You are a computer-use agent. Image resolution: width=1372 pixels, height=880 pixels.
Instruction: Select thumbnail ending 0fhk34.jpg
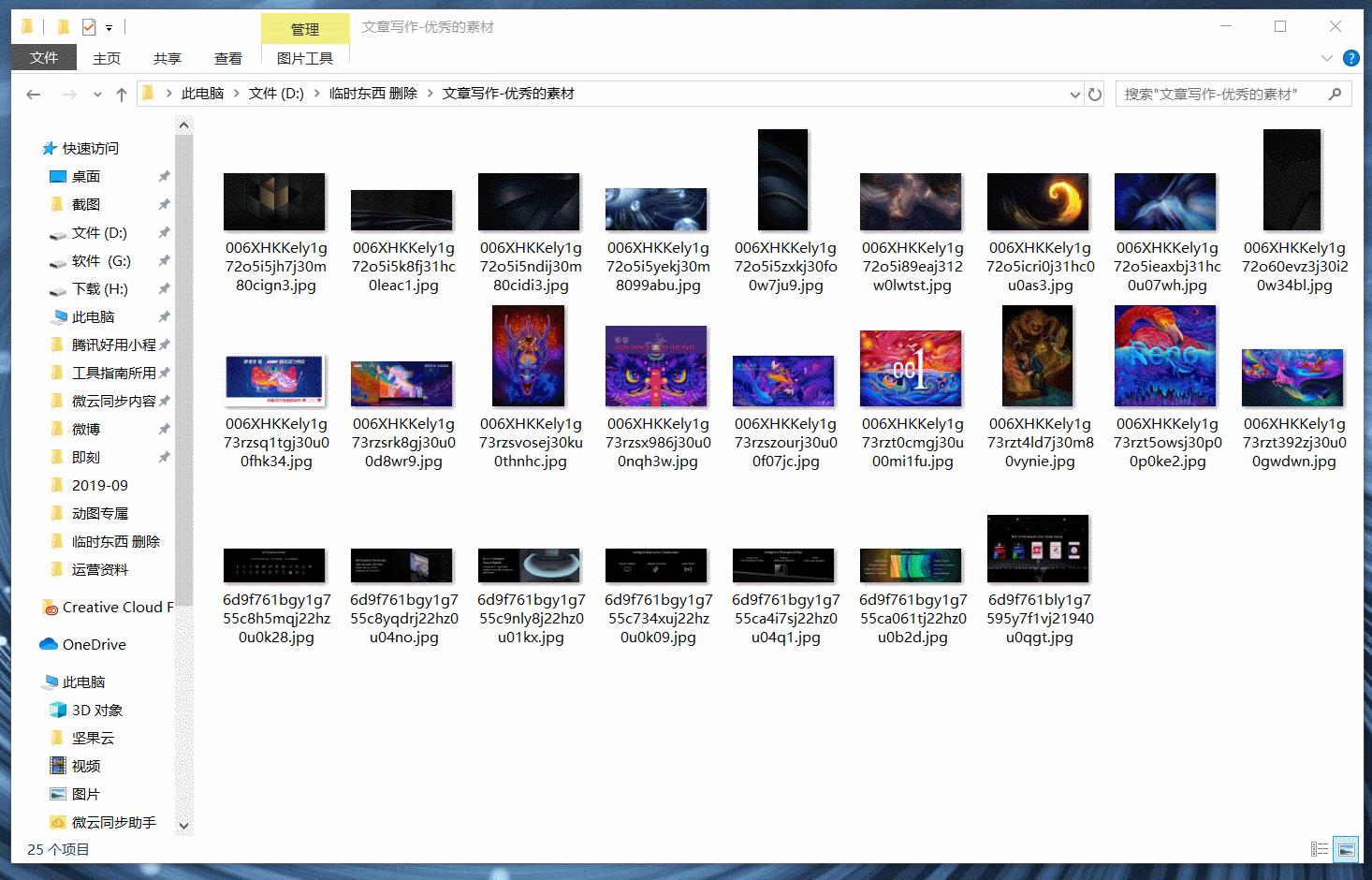(x=275, y=381)
